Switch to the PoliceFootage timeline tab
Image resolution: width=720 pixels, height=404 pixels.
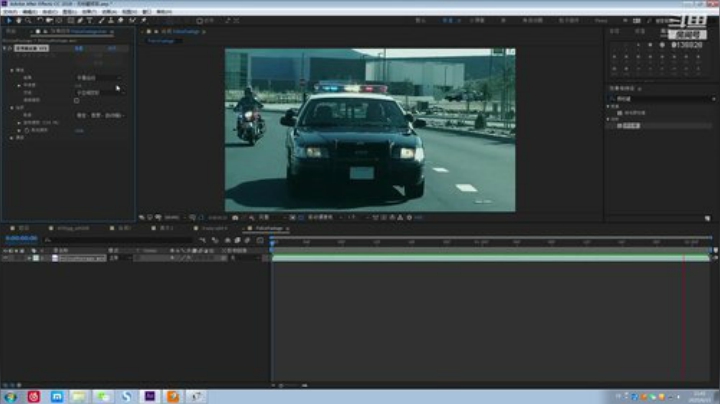(269, 228)
